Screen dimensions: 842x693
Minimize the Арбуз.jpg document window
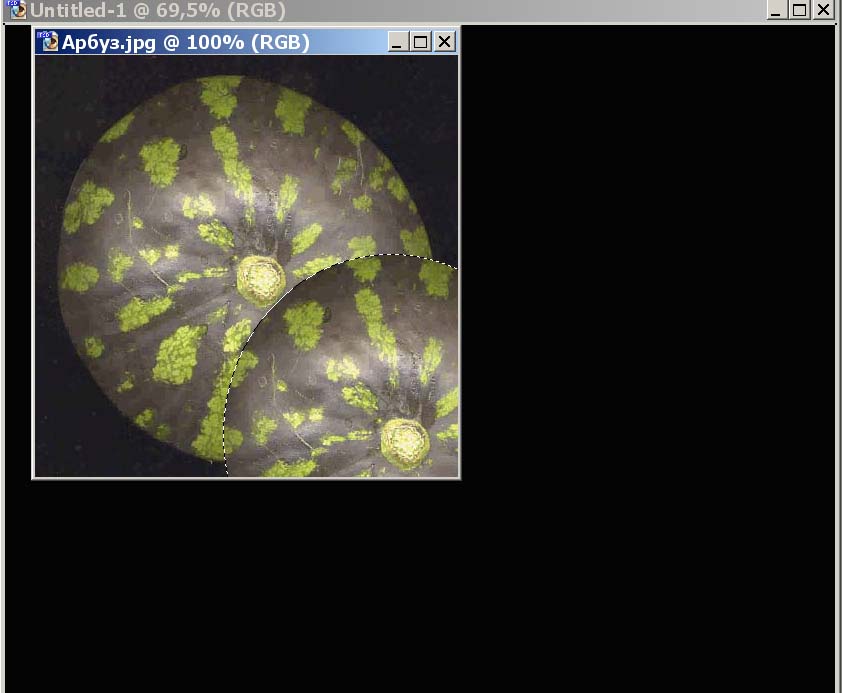(396, 42)
